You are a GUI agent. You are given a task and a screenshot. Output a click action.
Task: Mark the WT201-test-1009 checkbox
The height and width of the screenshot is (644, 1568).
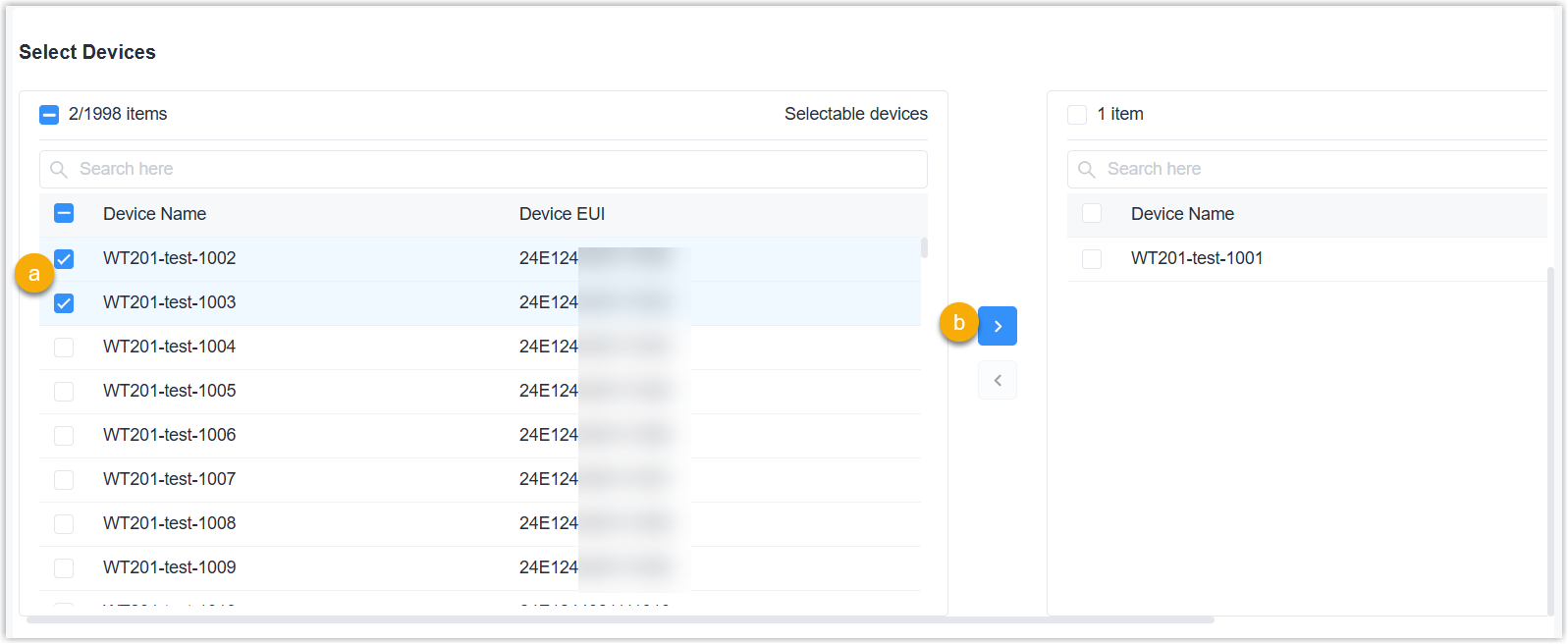click(64, 568)
